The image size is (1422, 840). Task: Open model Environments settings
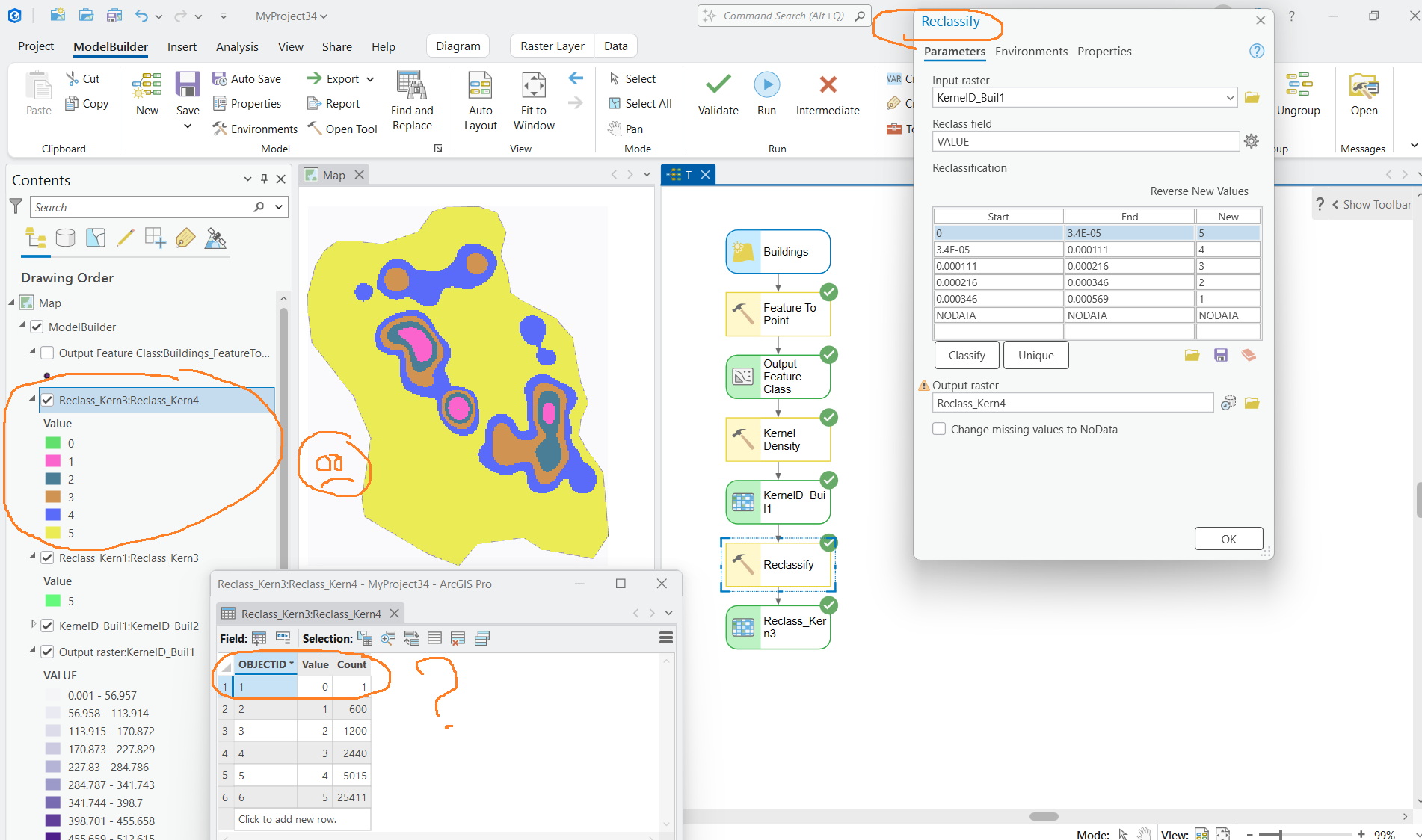point(255,129)
